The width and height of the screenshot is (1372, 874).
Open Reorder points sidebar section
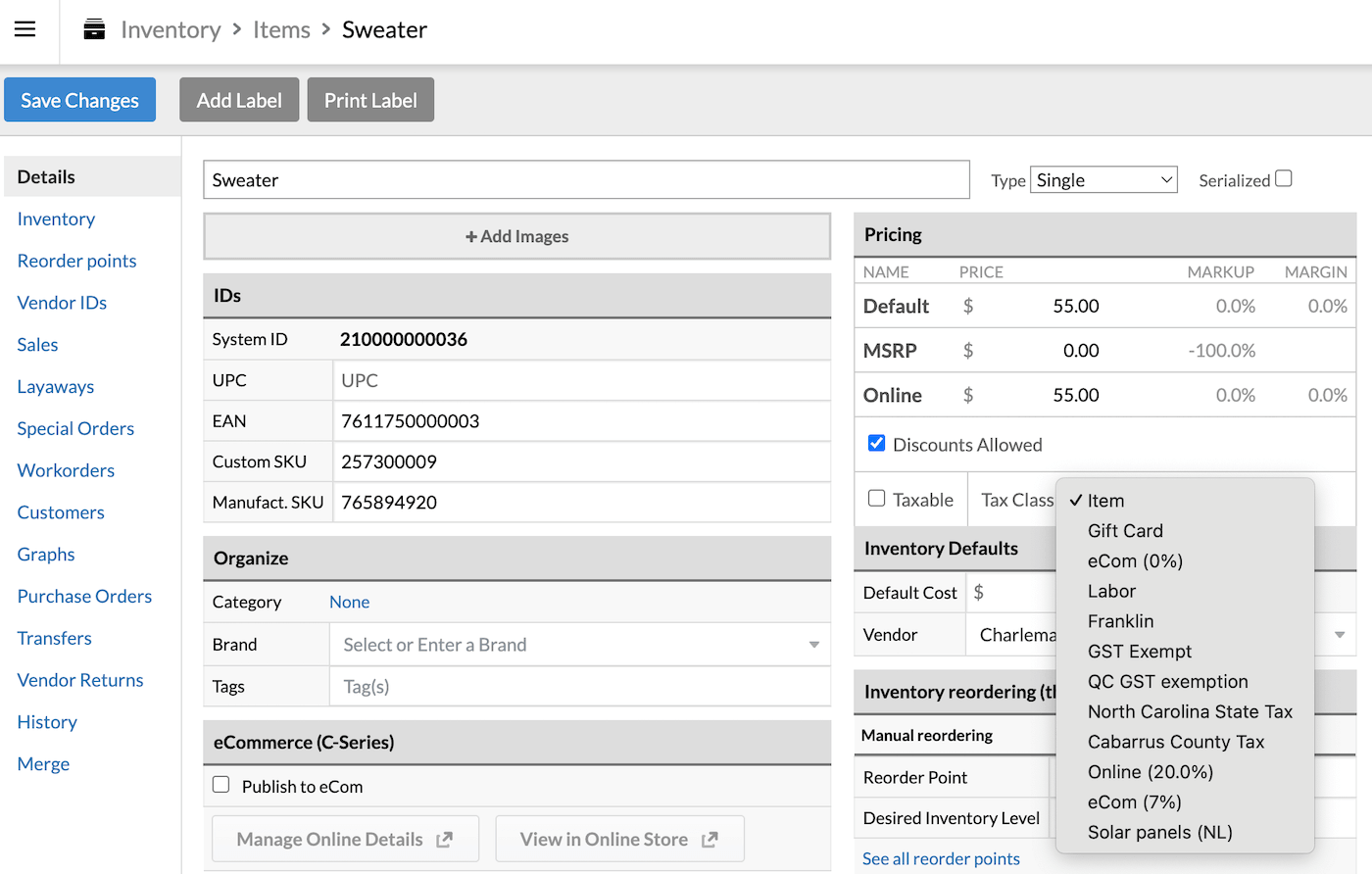(x=76, y=262)
